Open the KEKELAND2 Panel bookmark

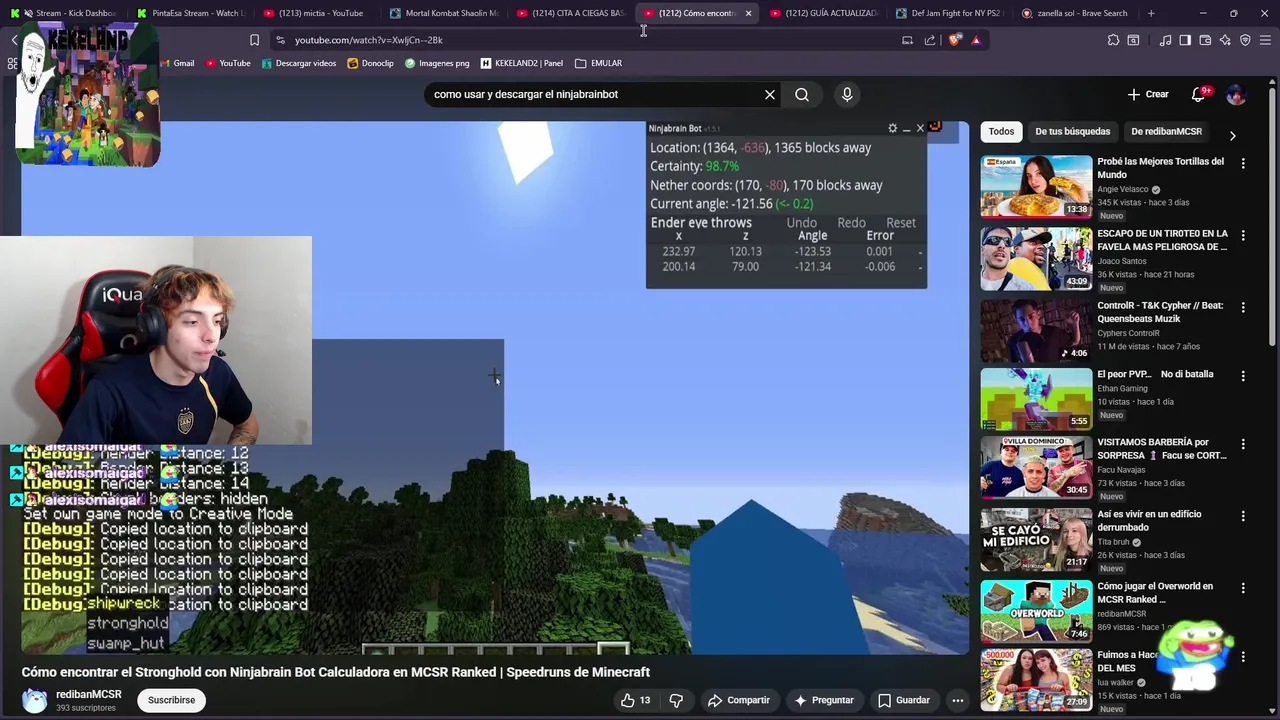click(x=521, y=63)
